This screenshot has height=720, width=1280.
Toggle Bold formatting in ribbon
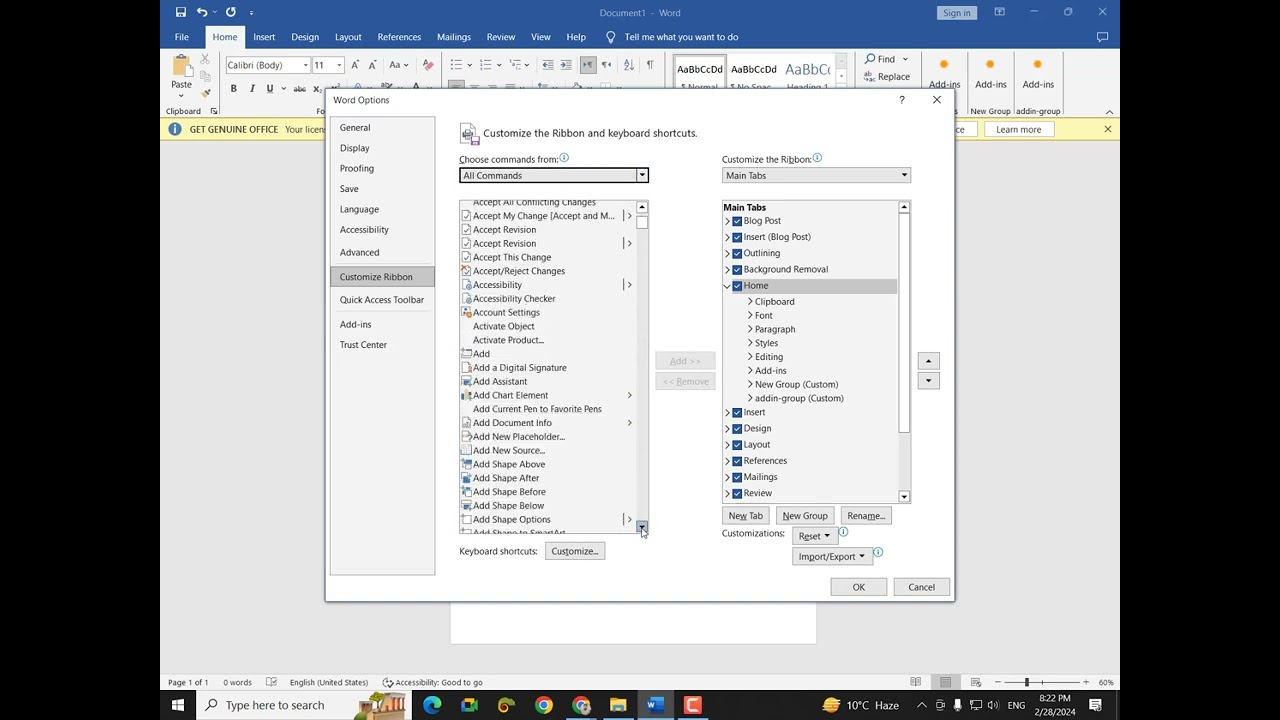pos(233,89)
